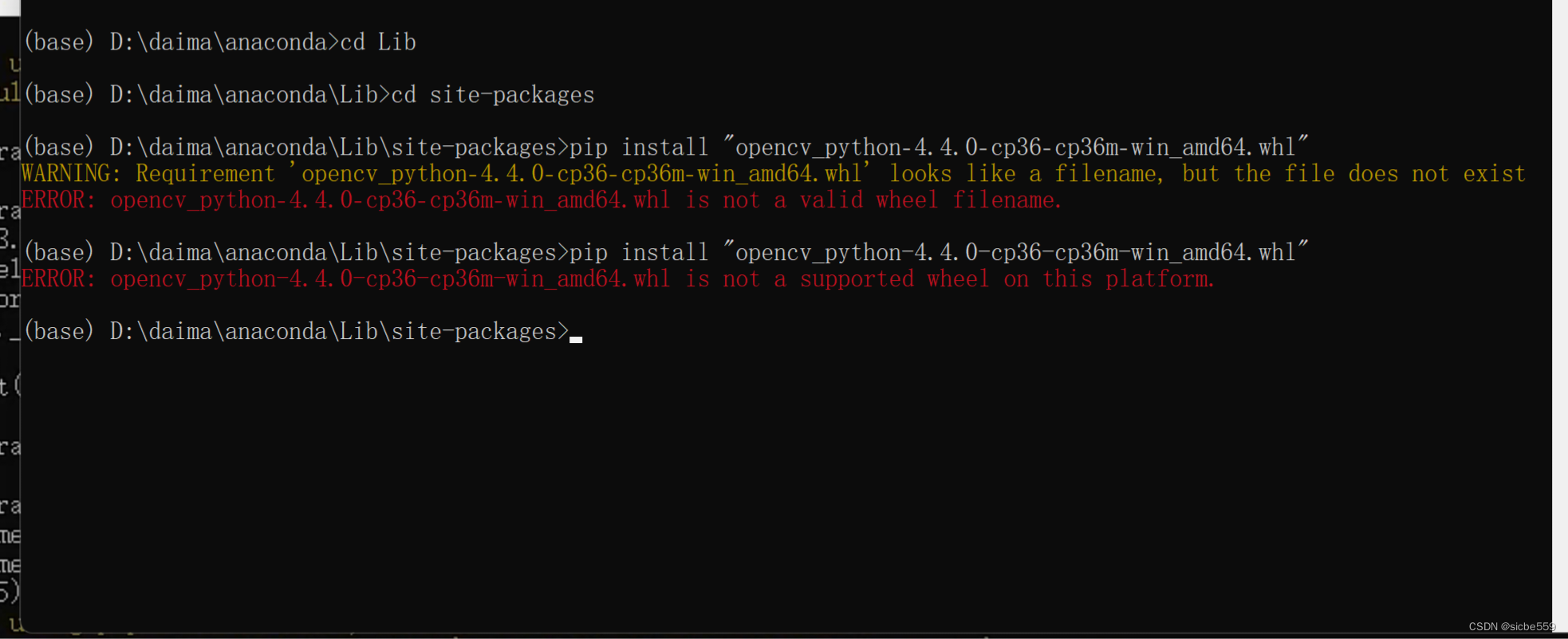The width and height of the screenshot is (1568, 639).
Task: Click the 'cd Lib' command line
Action: [220, 41]
